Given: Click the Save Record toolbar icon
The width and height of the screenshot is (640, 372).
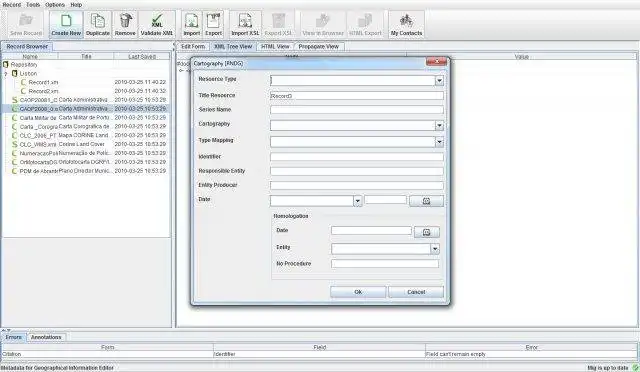Looking at the screenshot, I should (26, 25).
